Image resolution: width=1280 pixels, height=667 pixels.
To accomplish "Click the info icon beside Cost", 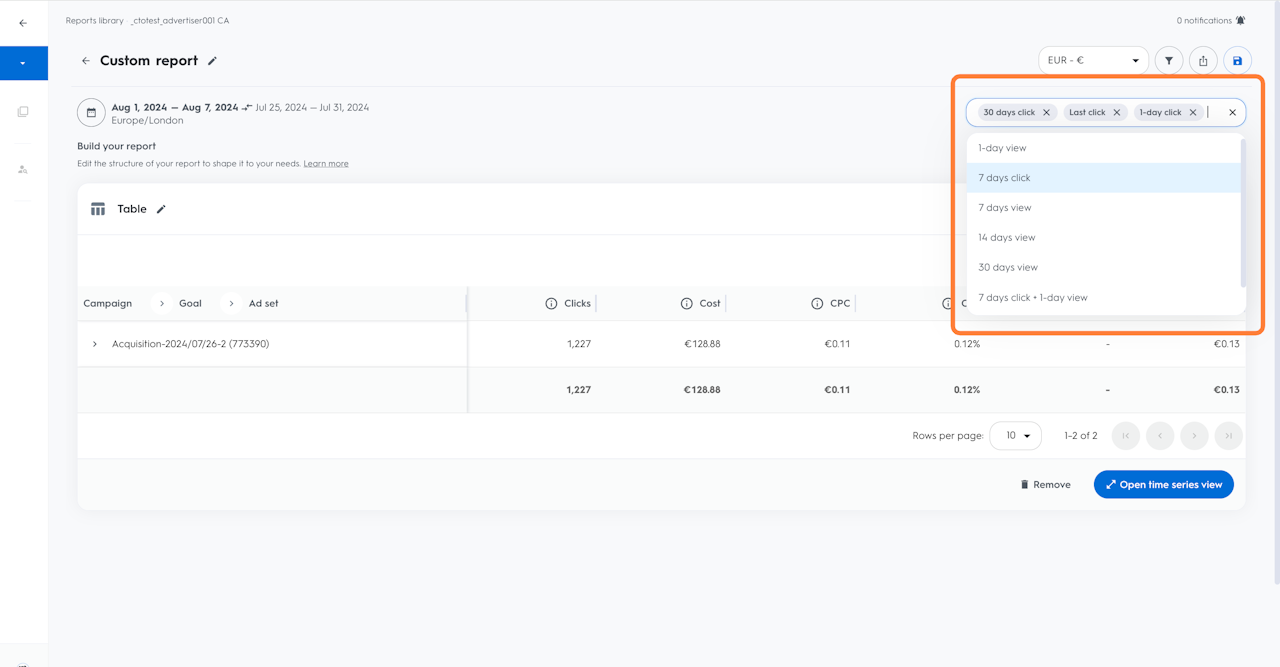I will tap(686, 303).
